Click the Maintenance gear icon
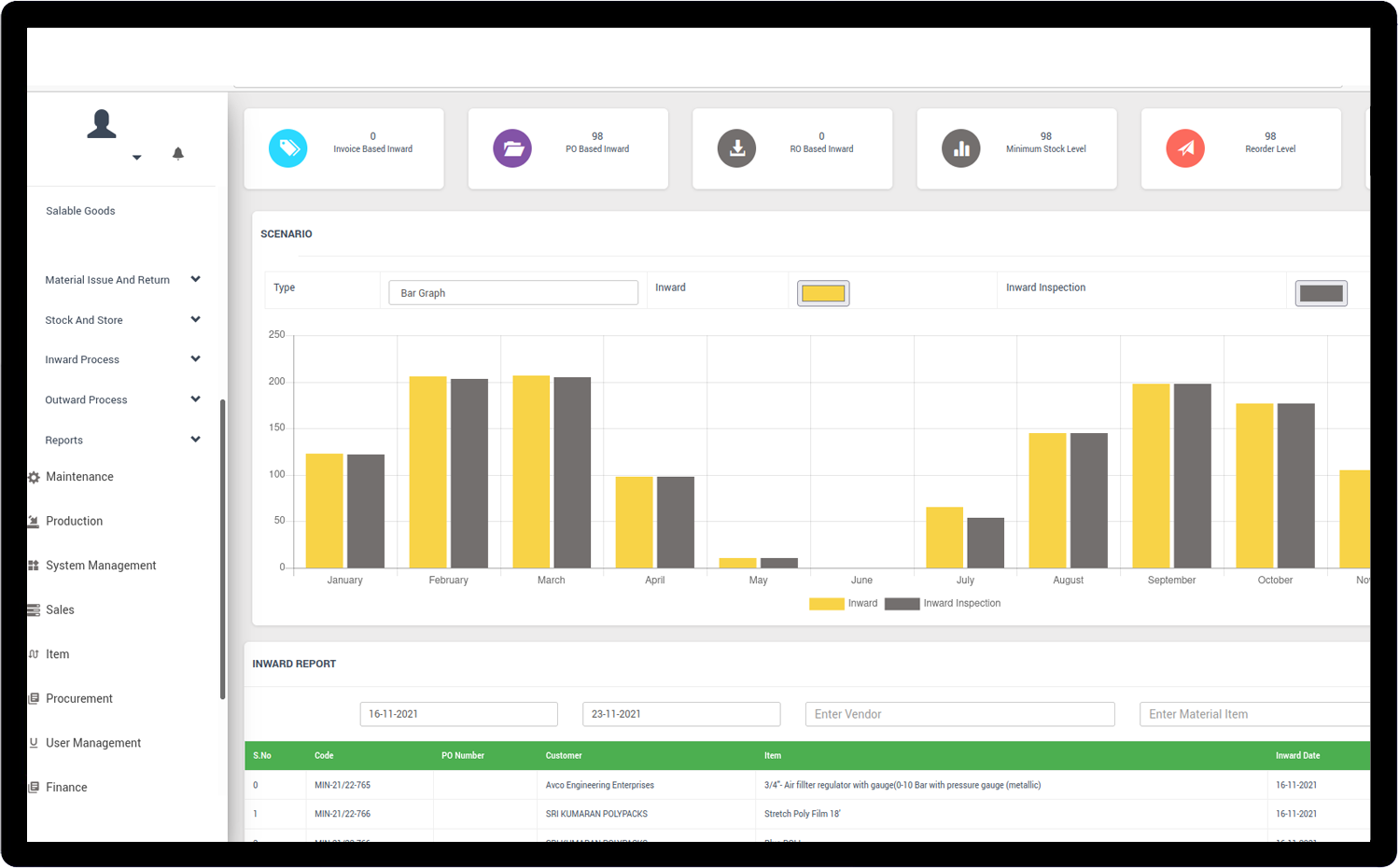Viewport: 1399px width, 868px height. pyautogui.click(x=34, y=477)
